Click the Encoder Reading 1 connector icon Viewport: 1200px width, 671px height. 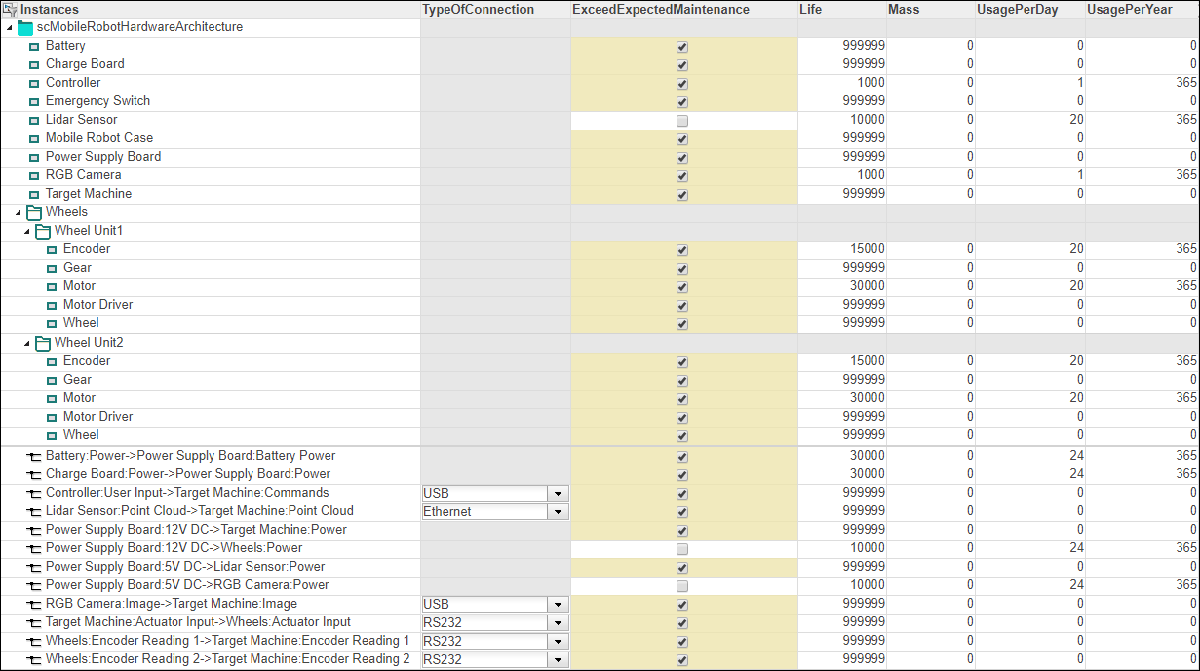(34, 642)
